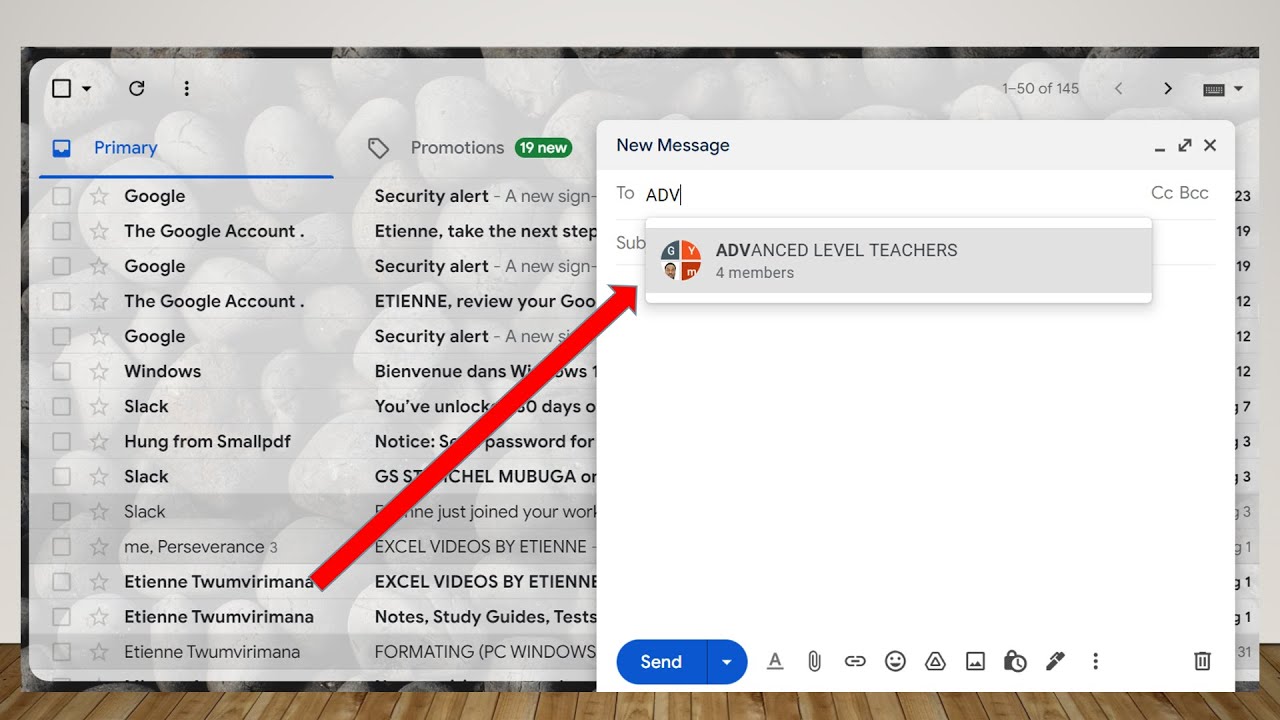The width and height of the screenshot is (1280, 720).
Task: Open the select-all dropdown arrow
Action: point(86,88)
